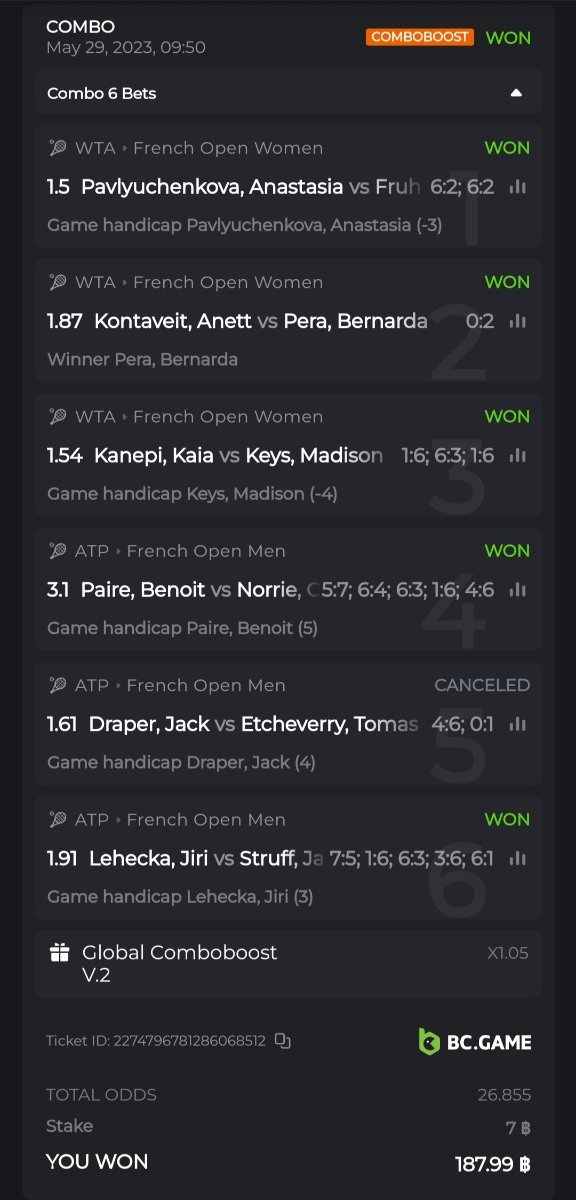The width and height of the screenshot is (576, 1200).
Task: Click the Global Comboboost V.2 row
Action: click(x=288, y=964)
